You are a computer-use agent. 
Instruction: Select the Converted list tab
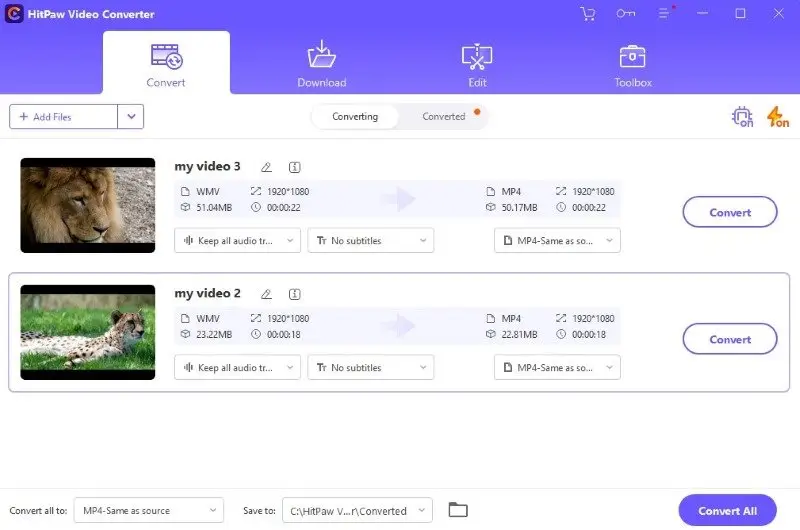(444, 116)
